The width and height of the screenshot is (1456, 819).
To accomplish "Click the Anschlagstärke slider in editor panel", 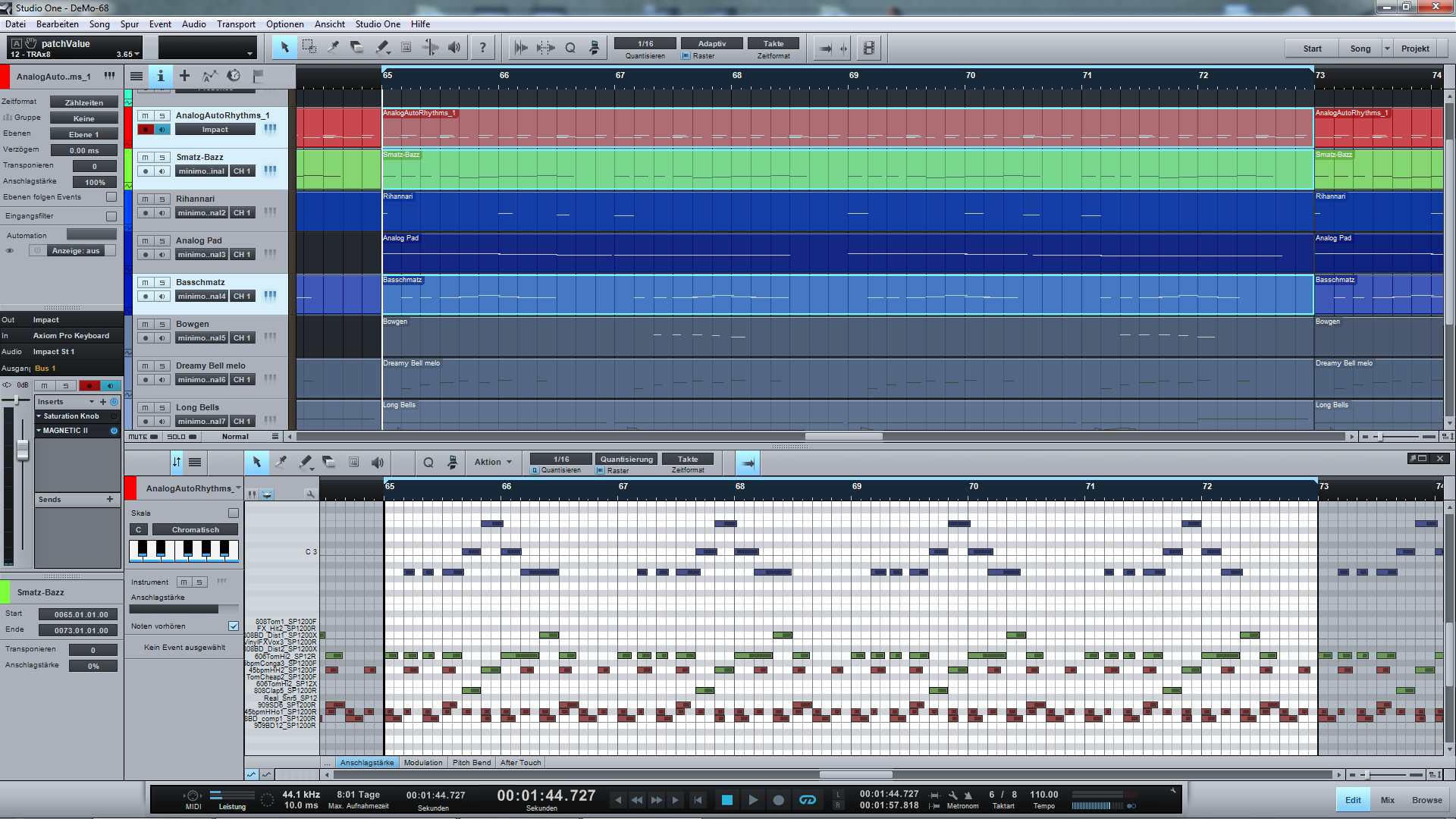I will (184, 609).
